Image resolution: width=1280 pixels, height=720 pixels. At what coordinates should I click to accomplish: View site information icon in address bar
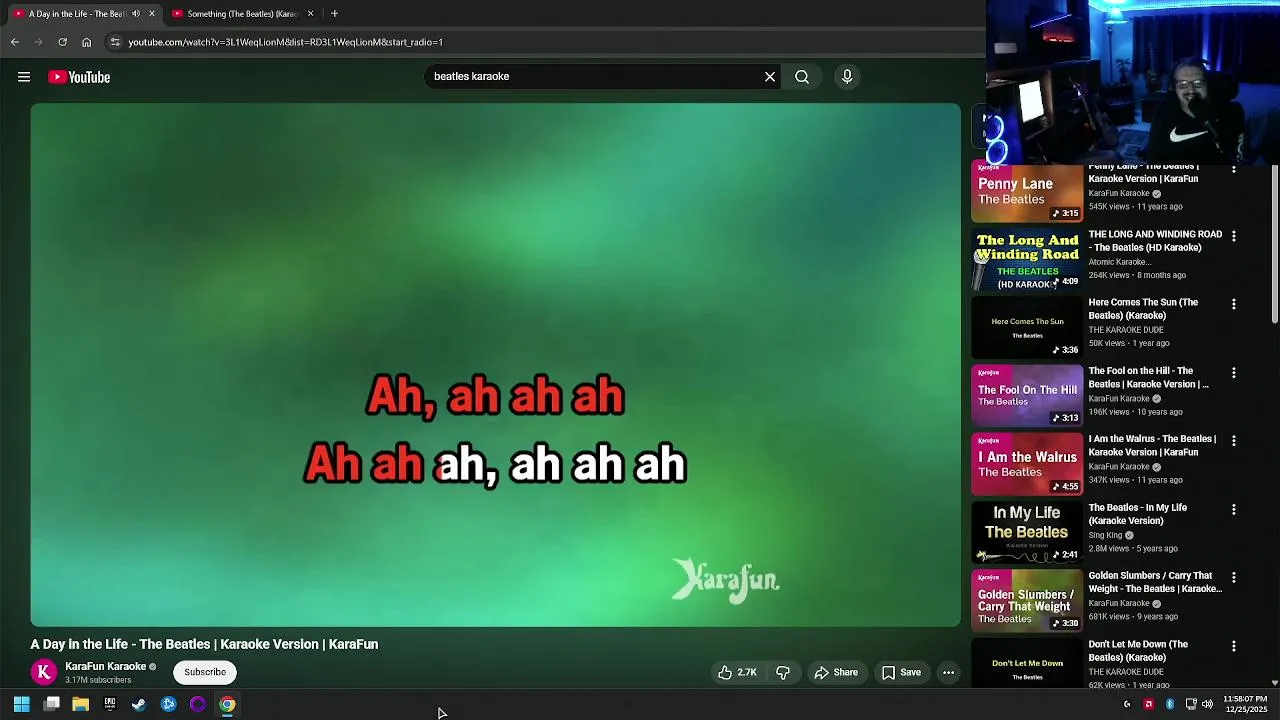(115, 42)
